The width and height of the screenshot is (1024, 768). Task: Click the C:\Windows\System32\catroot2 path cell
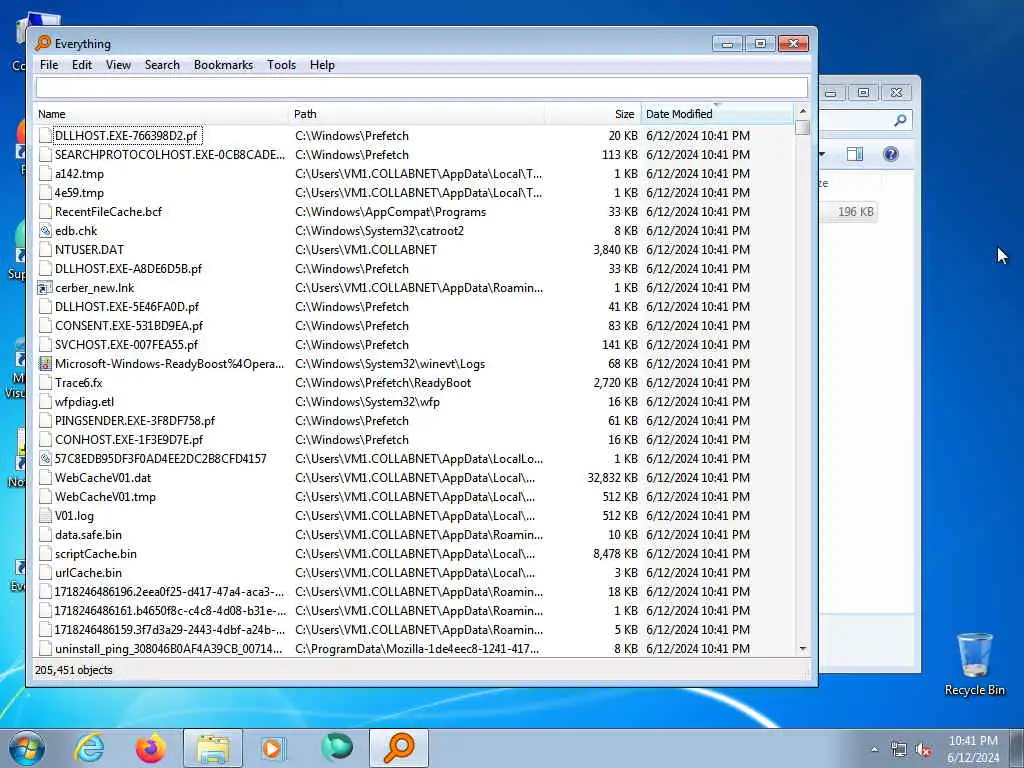tap(379, 231)
